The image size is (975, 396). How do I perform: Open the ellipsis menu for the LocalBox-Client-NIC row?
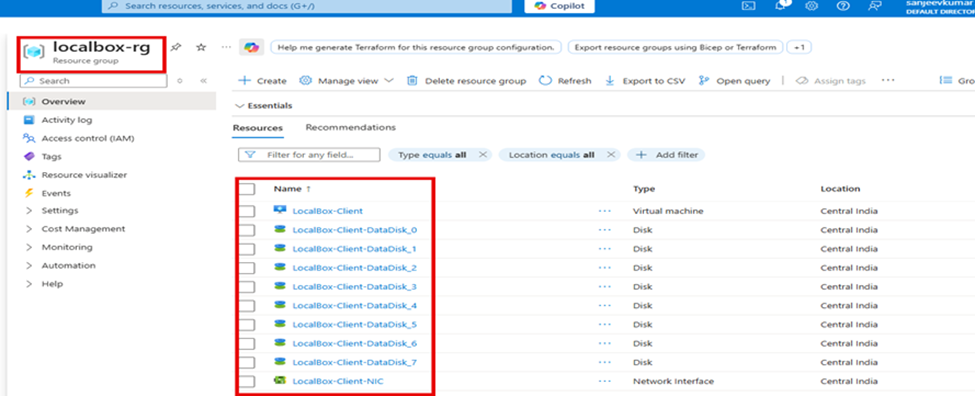(x=604, y=381)
